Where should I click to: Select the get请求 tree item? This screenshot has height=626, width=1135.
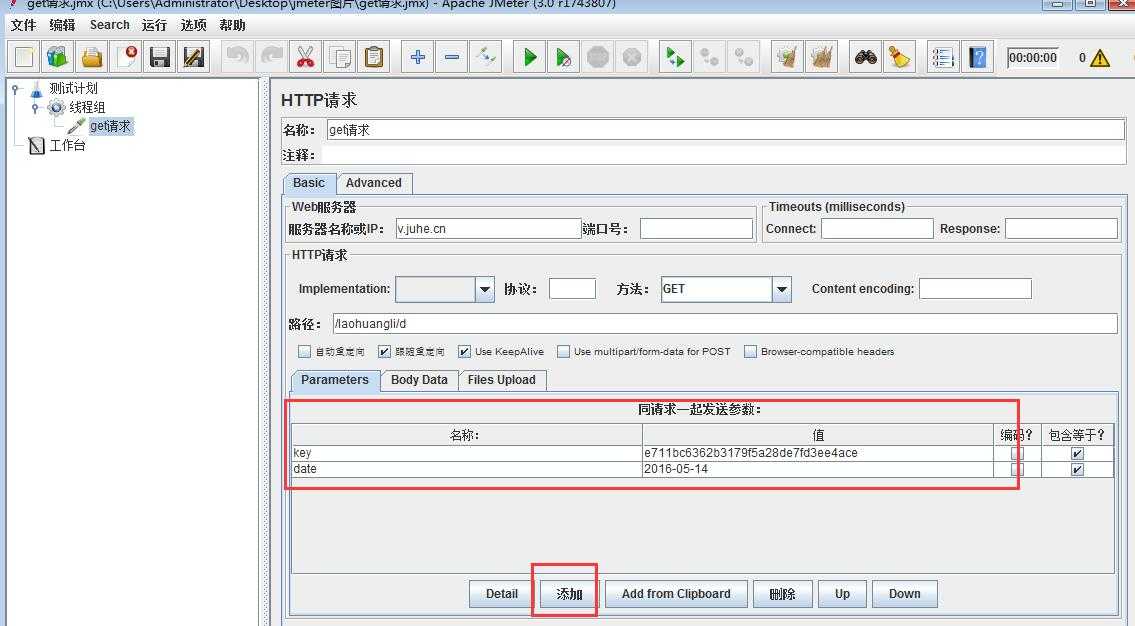tap(111, 126)
